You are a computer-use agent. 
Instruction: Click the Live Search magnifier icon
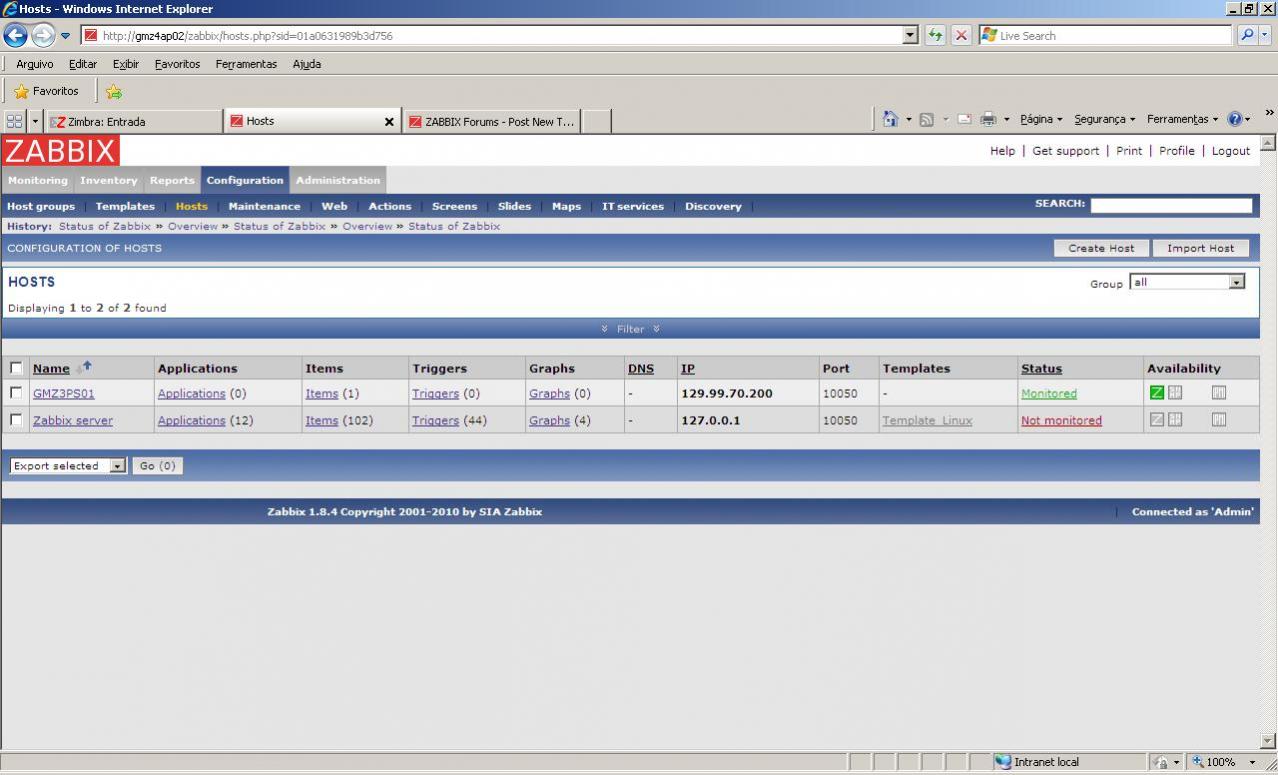pyautogui.click(x=1247, y=35)
